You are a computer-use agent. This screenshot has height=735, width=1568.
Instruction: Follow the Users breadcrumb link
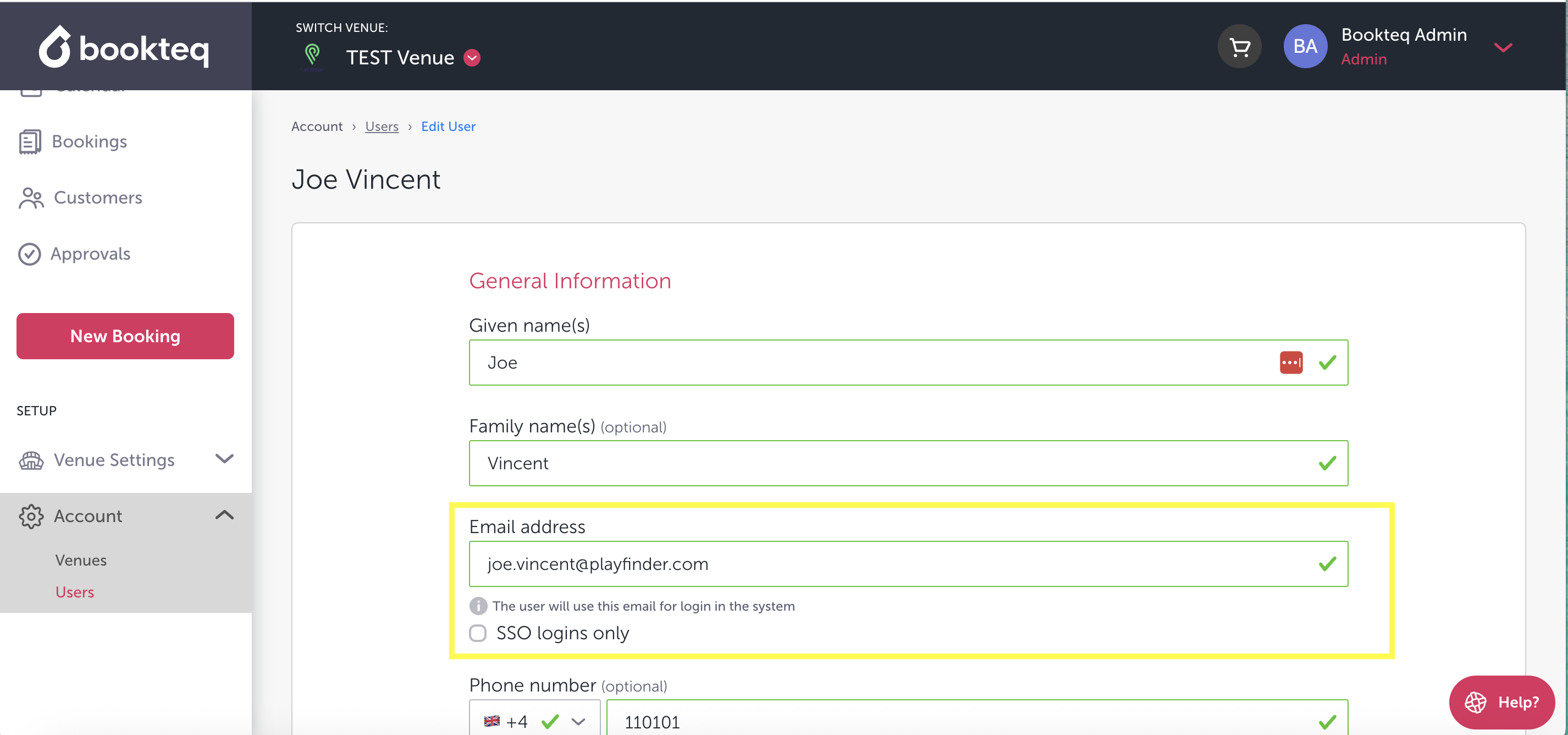point(382,127)
